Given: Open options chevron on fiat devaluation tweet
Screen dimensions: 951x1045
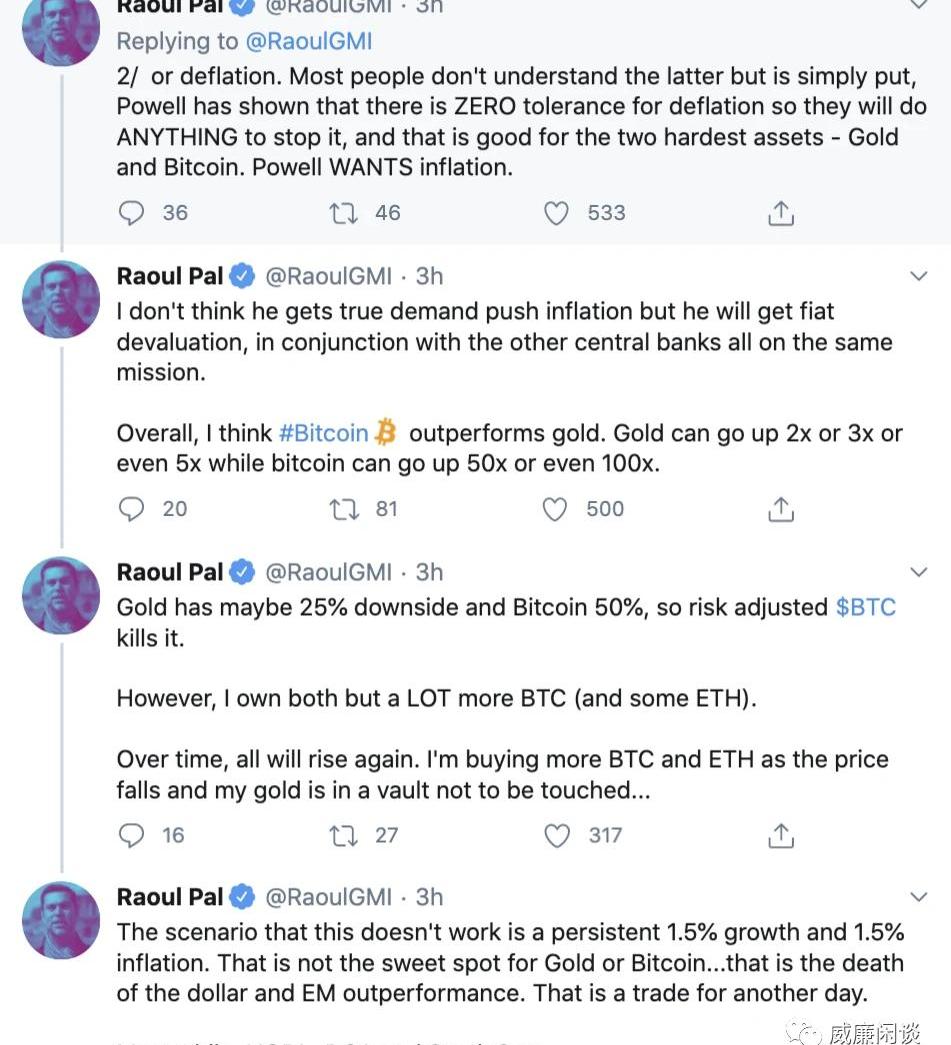Looking at the screenshot, I should (919, 276).
